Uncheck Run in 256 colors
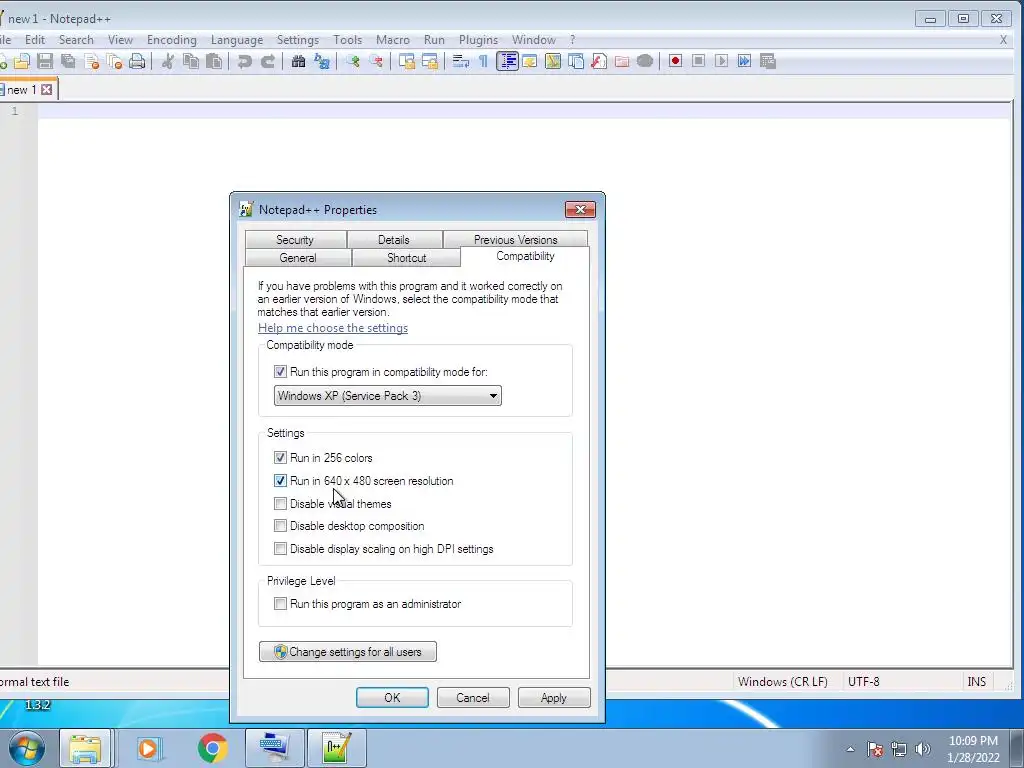 click(x=280, y=458)
